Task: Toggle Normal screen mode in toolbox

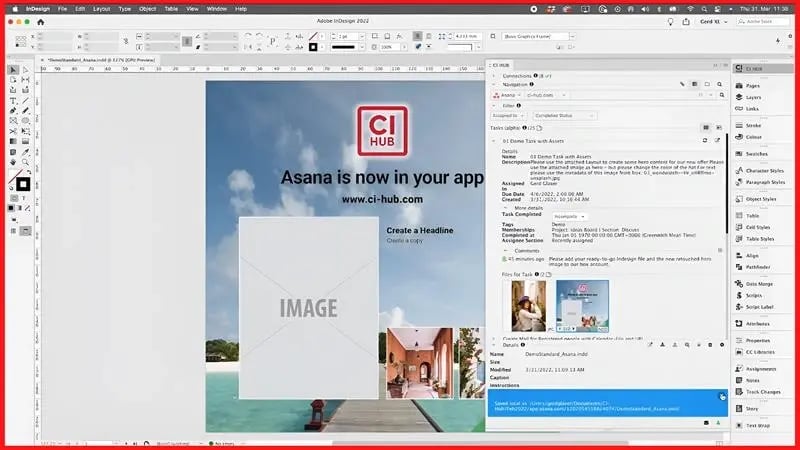Action: [14, 231]
